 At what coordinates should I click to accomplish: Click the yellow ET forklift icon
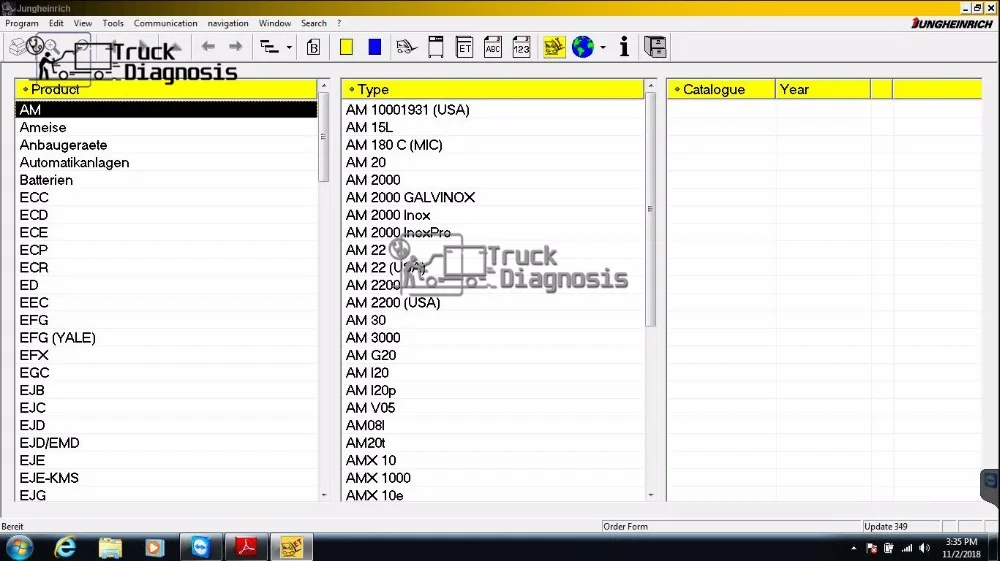[x=554, y=47]
